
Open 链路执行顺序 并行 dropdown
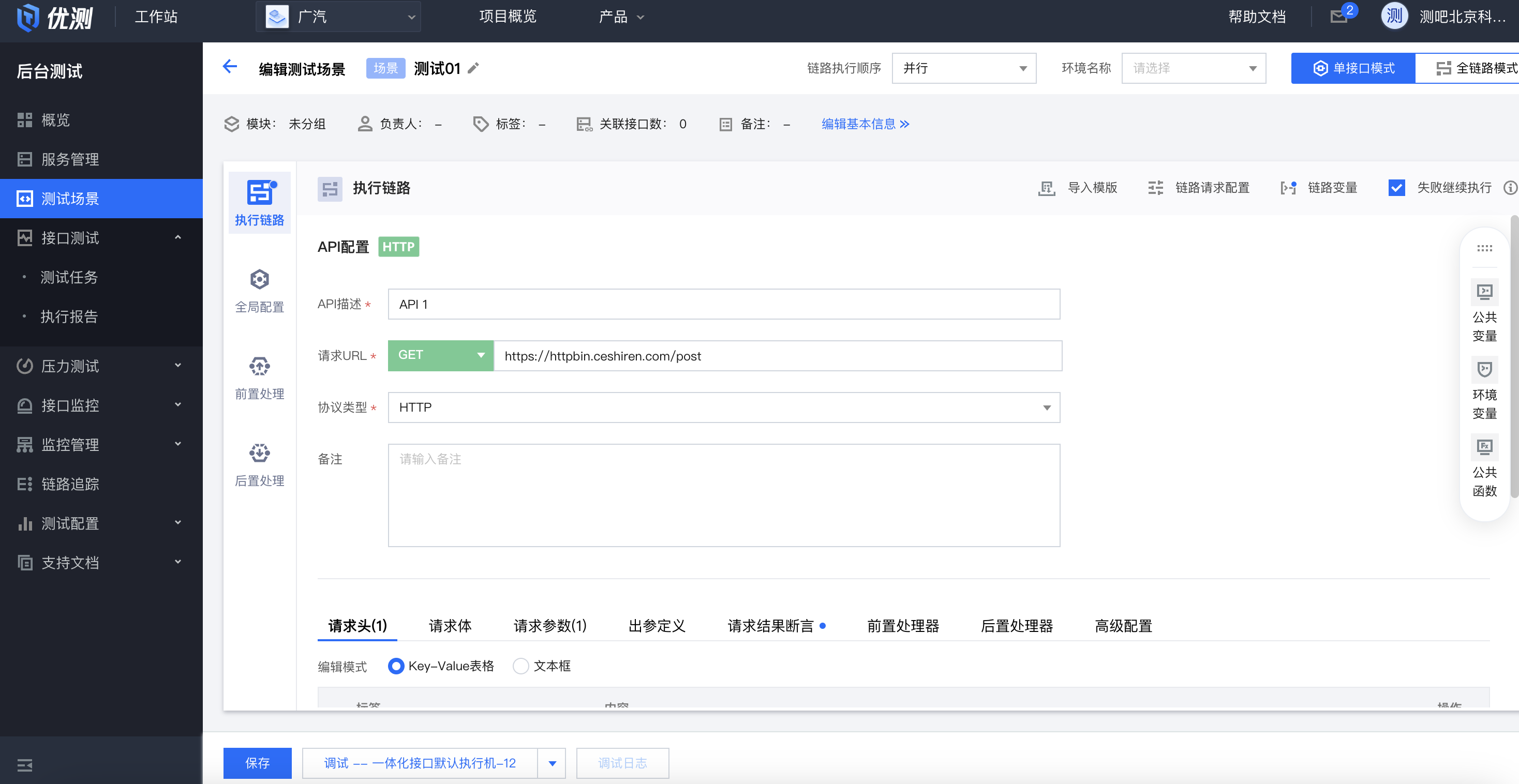click(x=963, y=68)
